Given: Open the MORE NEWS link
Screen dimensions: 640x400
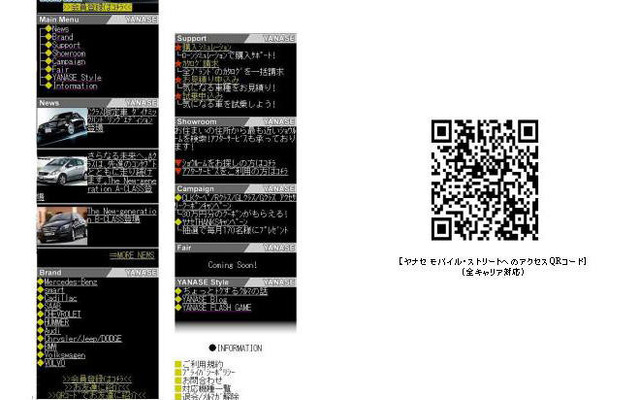Looking at the screenshot, I should tap(132, 256).
